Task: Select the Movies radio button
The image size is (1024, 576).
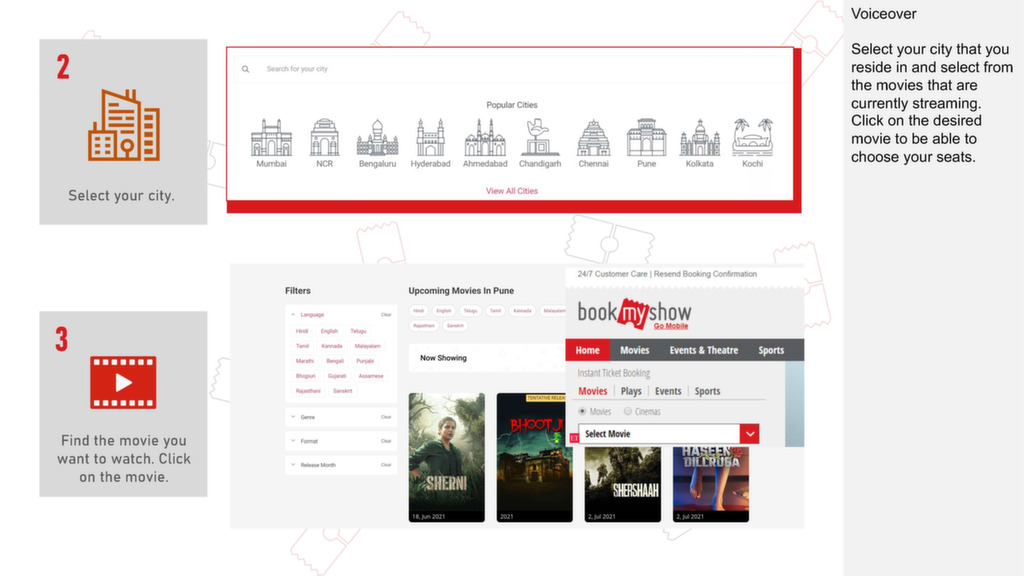Action: click(x=583, y=411)
